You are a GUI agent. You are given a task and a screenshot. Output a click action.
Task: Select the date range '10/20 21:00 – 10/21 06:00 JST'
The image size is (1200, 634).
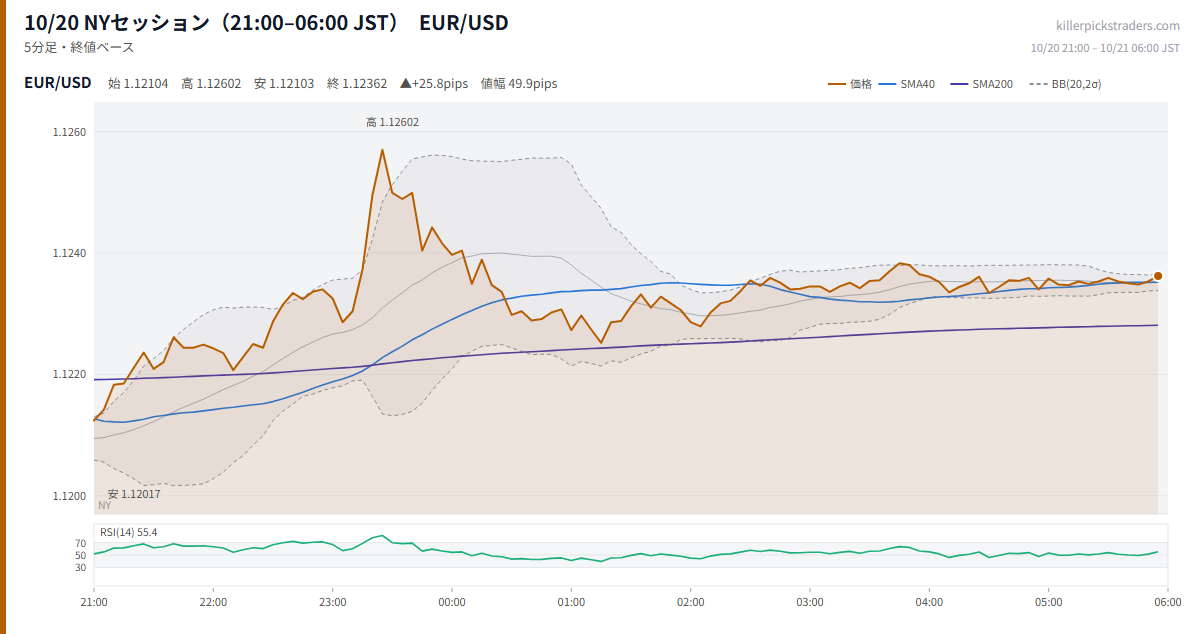pos(1105,48)
